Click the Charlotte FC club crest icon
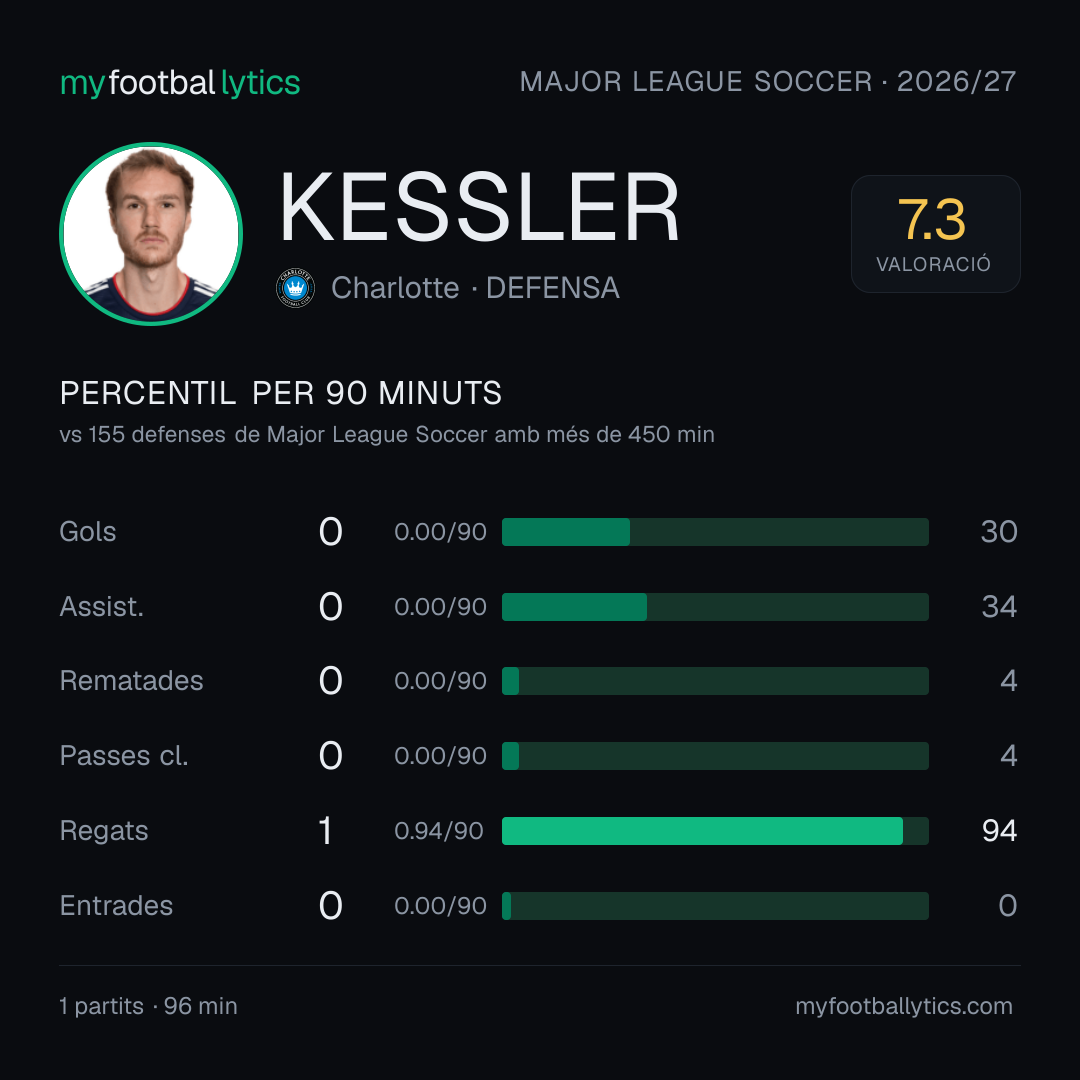Screen dimensions: 1080x1080 [295, 288]
